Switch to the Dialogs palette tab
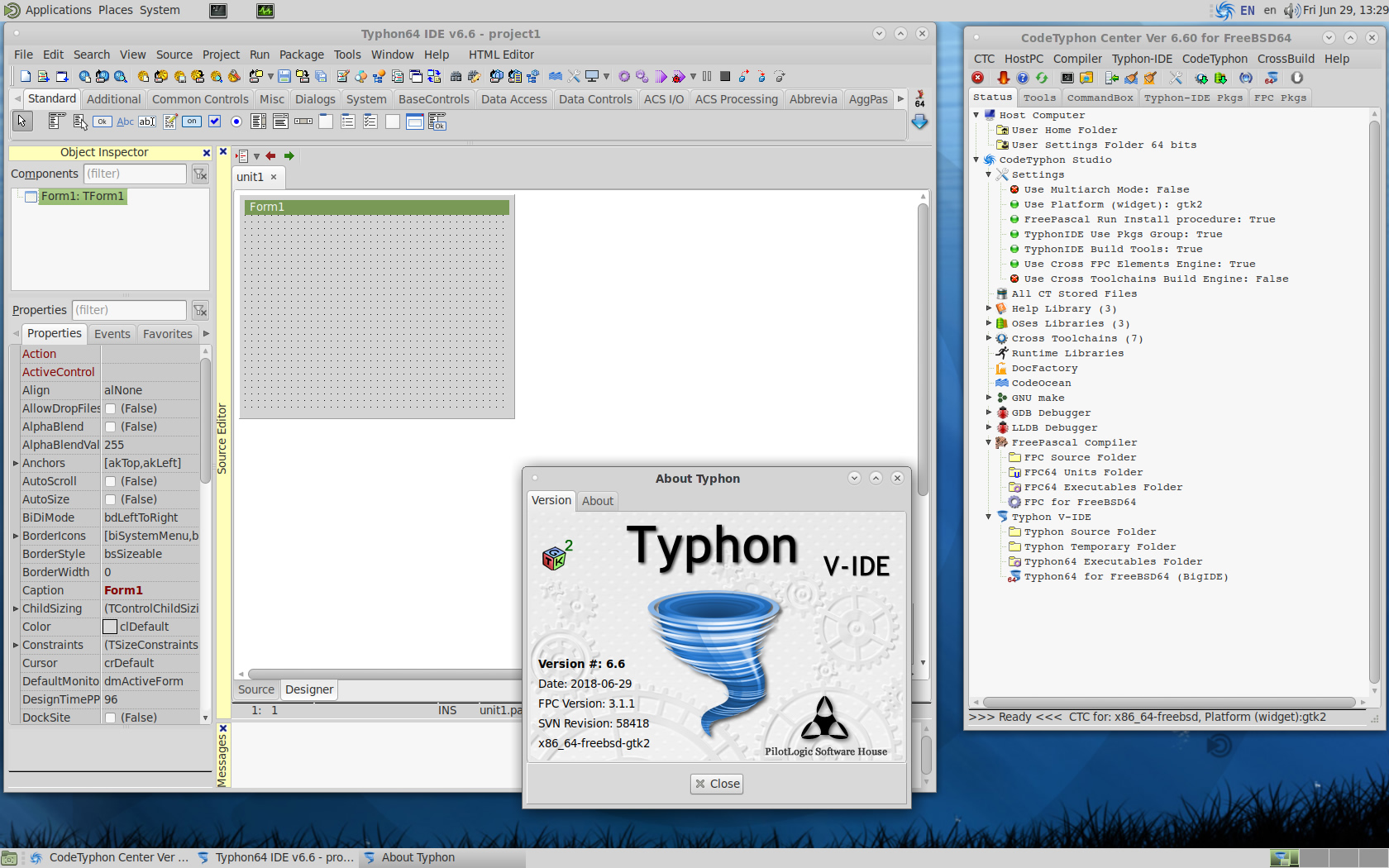This screenshot has width=1389, height=868. pyautogui.click(x=315, y=99)
